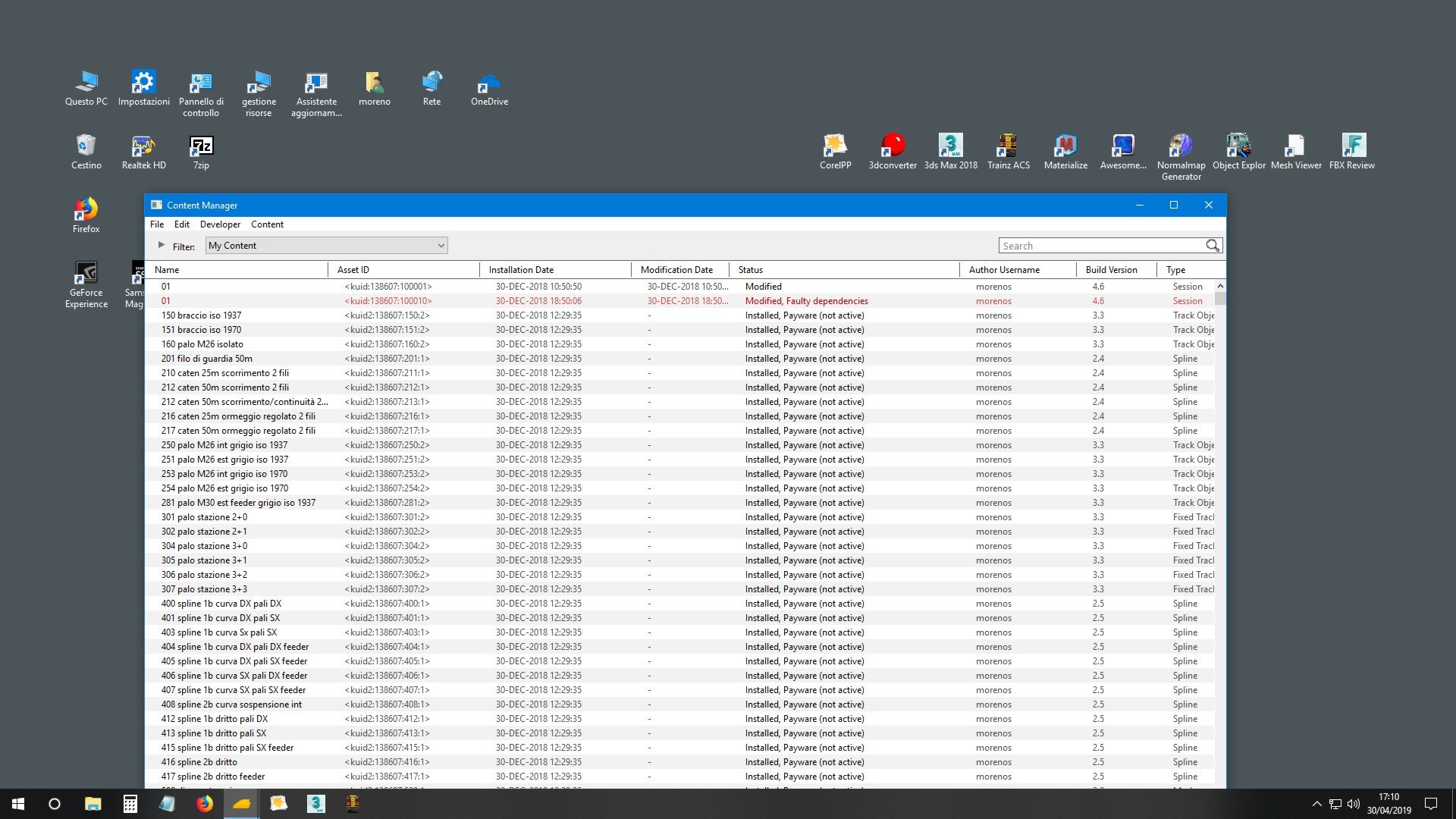Open Pannello di controllo shortcut
Image resolution: width=1456 pixels, height=819 pixels.
[201, 94]
